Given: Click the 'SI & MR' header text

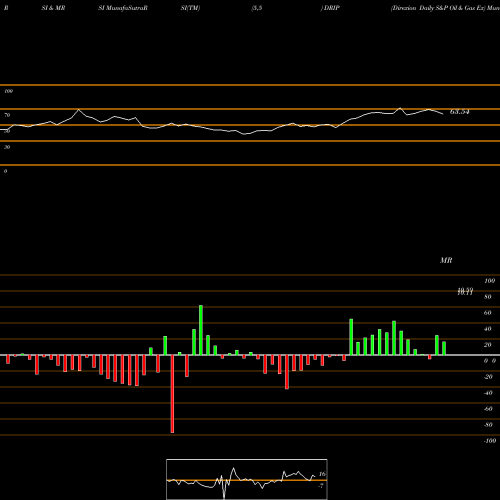Looking at the screenshot, I should (53, 8).
